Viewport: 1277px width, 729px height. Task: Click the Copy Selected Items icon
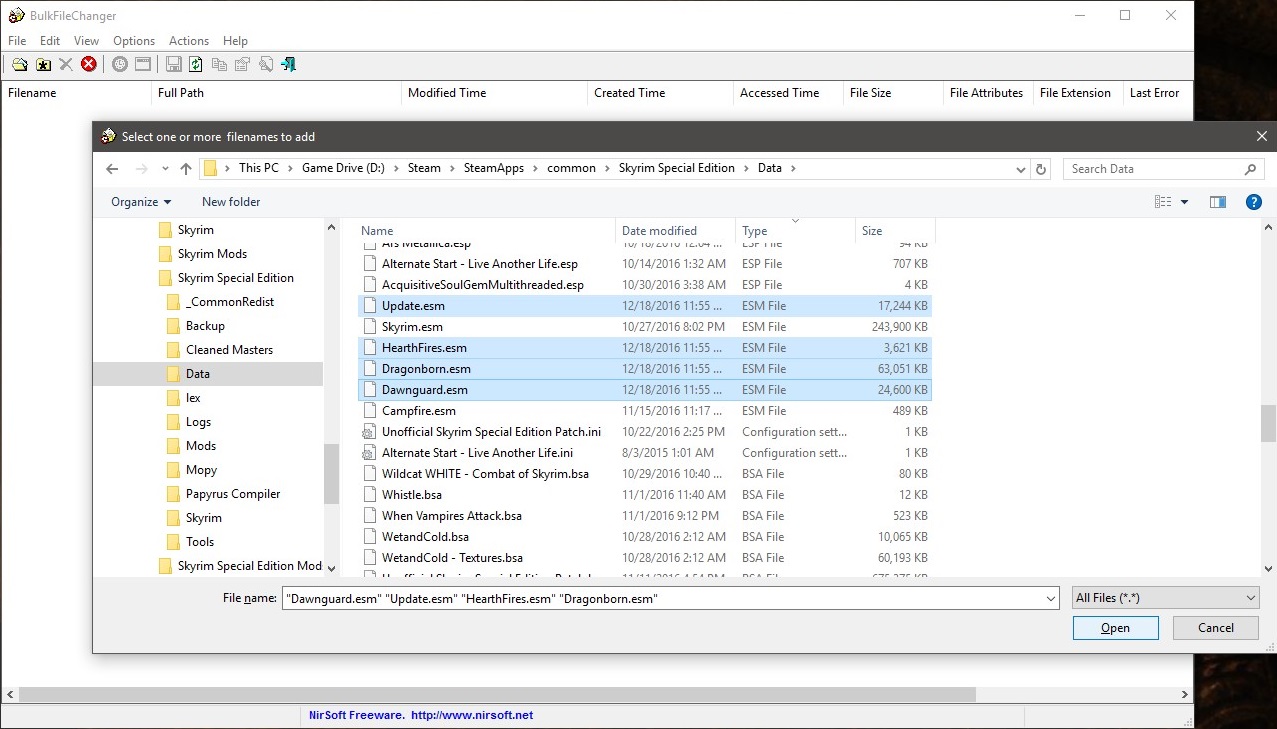click(x=219, y=65)
